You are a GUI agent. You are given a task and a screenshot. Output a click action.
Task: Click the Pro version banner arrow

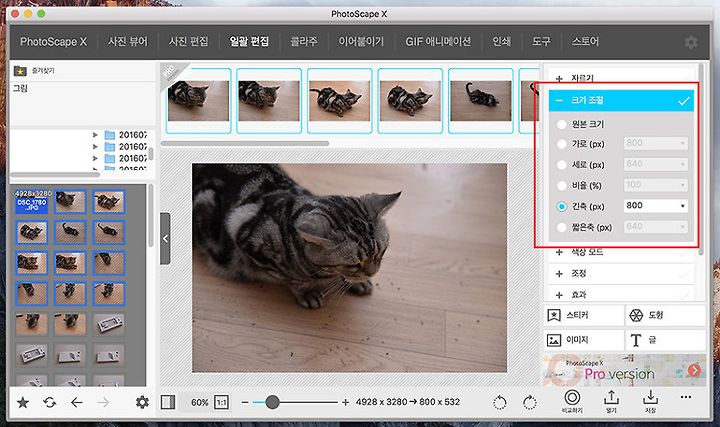point(695,370)
